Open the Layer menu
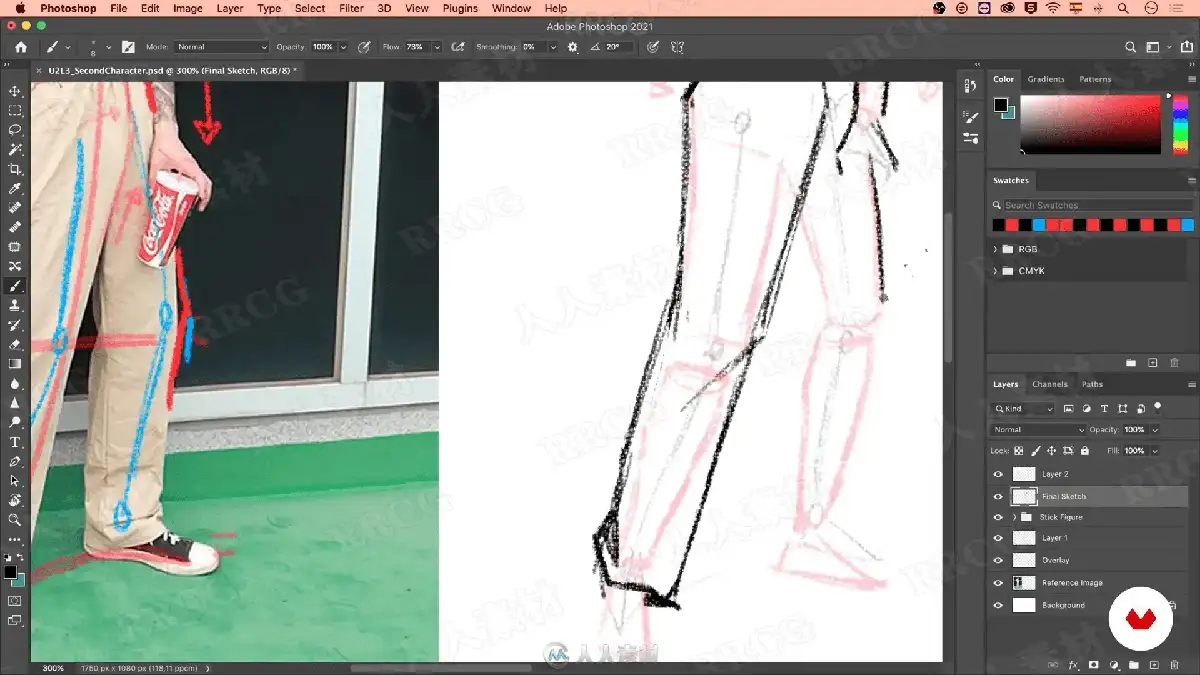Screen dimensions: 1200x675 230,8
